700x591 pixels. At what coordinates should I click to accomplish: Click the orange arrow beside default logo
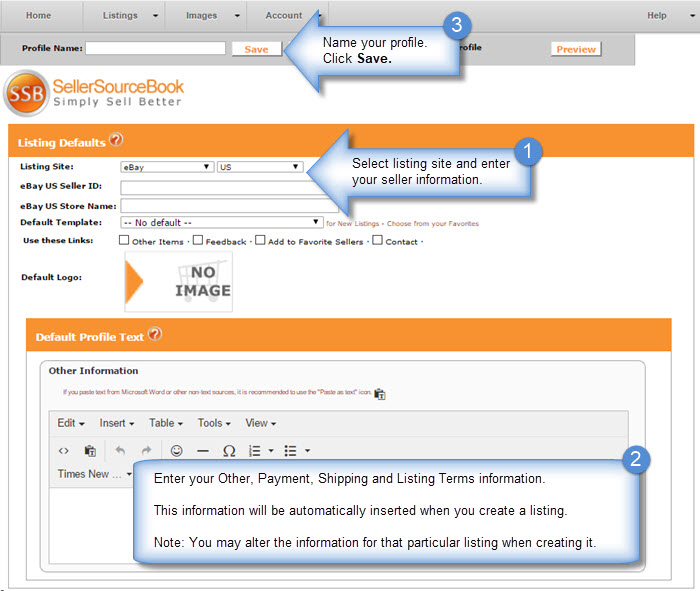click(x=134, y=282)
